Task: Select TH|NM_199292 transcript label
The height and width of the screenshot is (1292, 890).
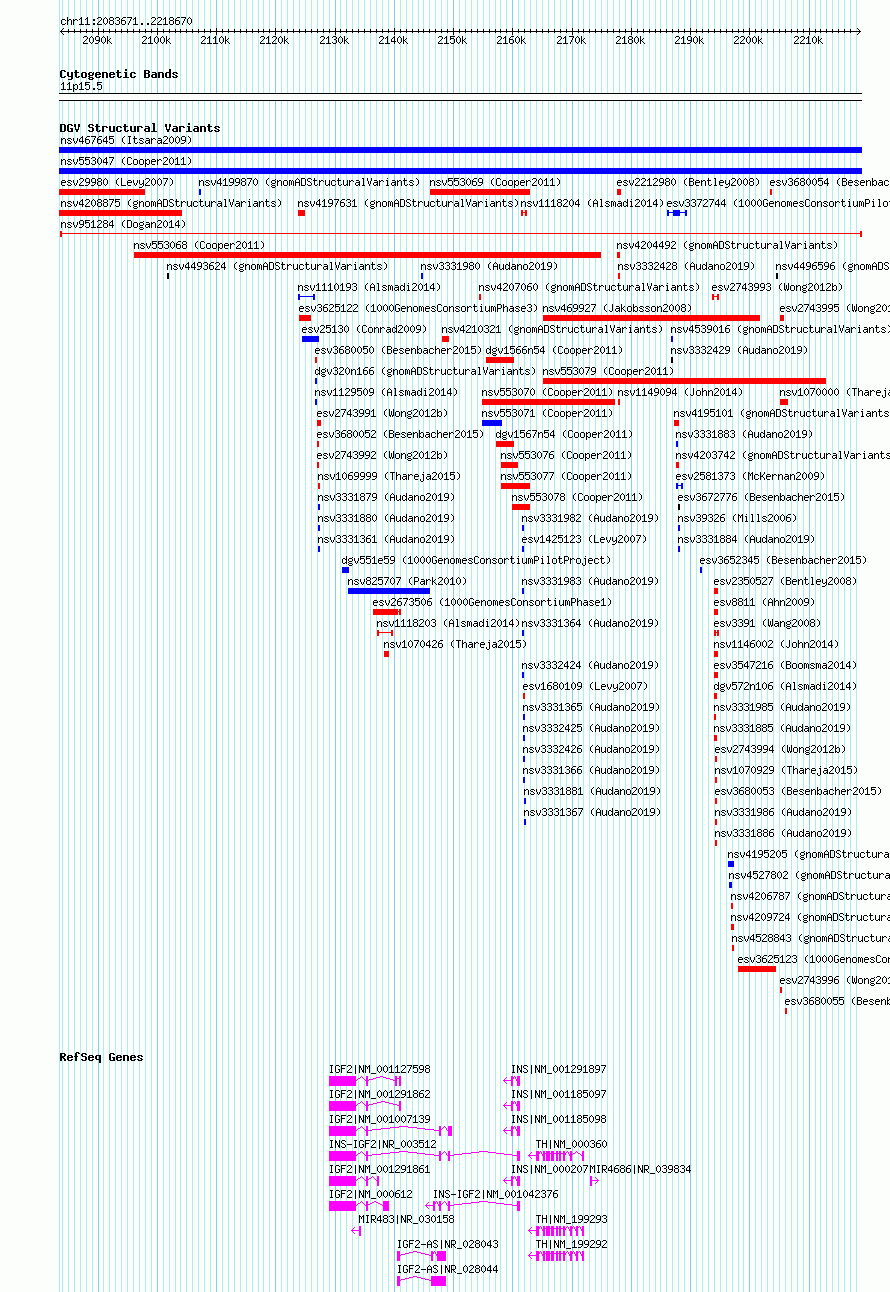Action: tap(571, 1244)
